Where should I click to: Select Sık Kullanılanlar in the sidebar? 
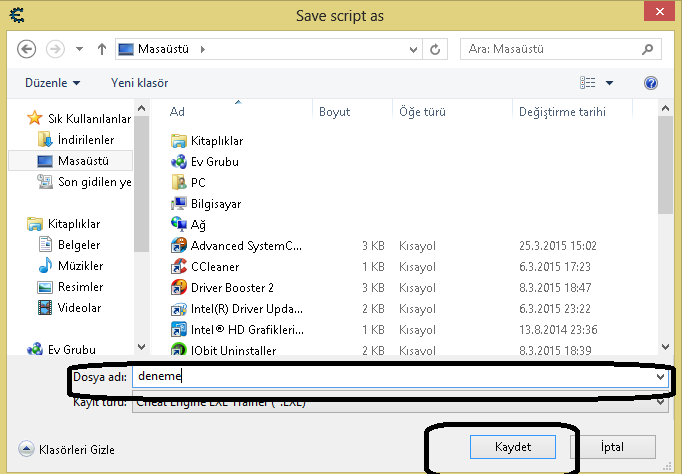(x=79, y=118)
